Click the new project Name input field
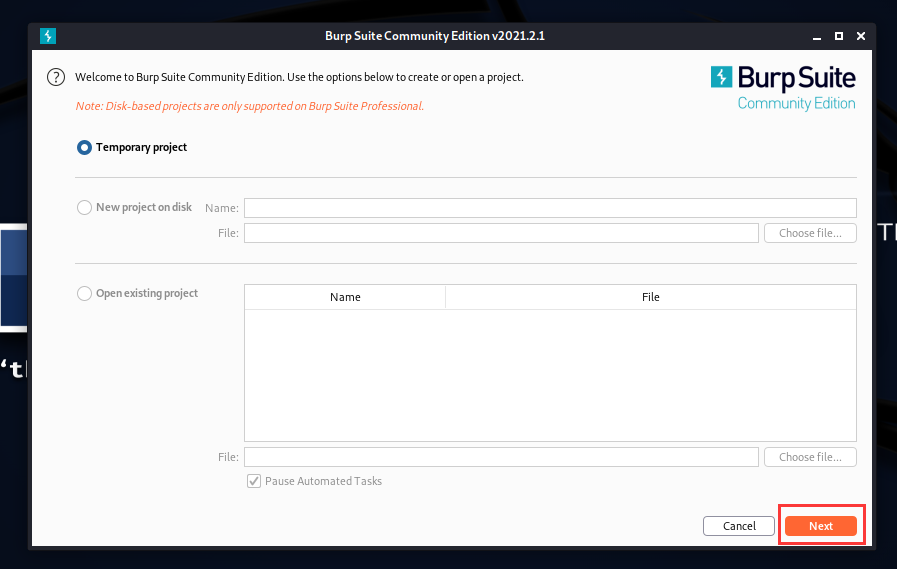Screen dimensions: 897x569 (x=550, y=208)
